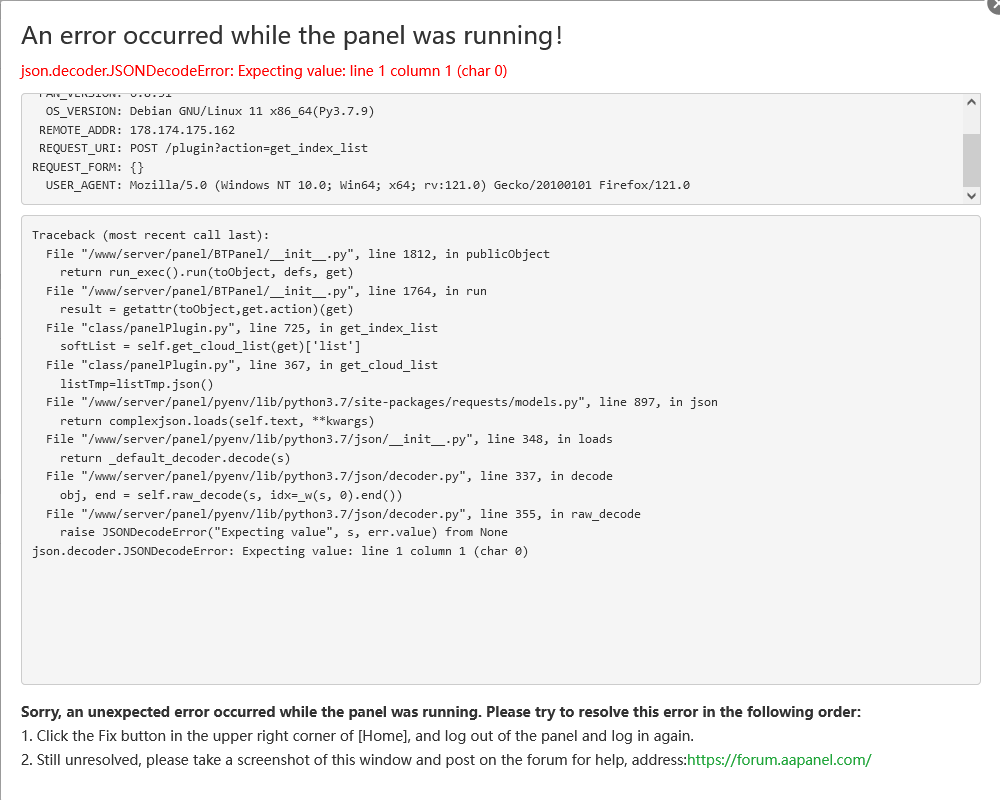Screen dimensions: 1000x800
Task: Close the panel error dialog
Action: point(993,4)
